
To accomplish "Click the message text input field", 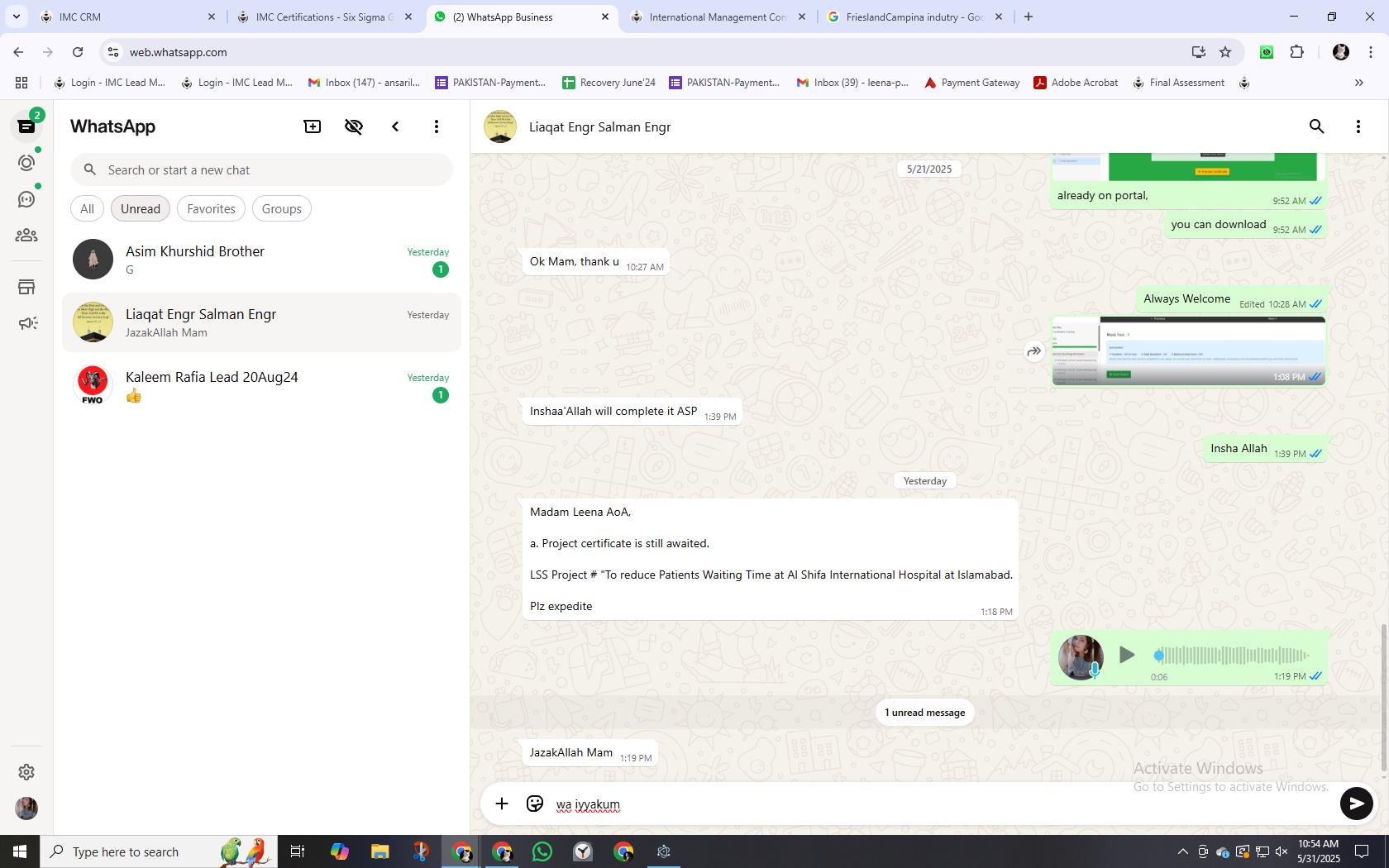I will click(x=943, y=804).
